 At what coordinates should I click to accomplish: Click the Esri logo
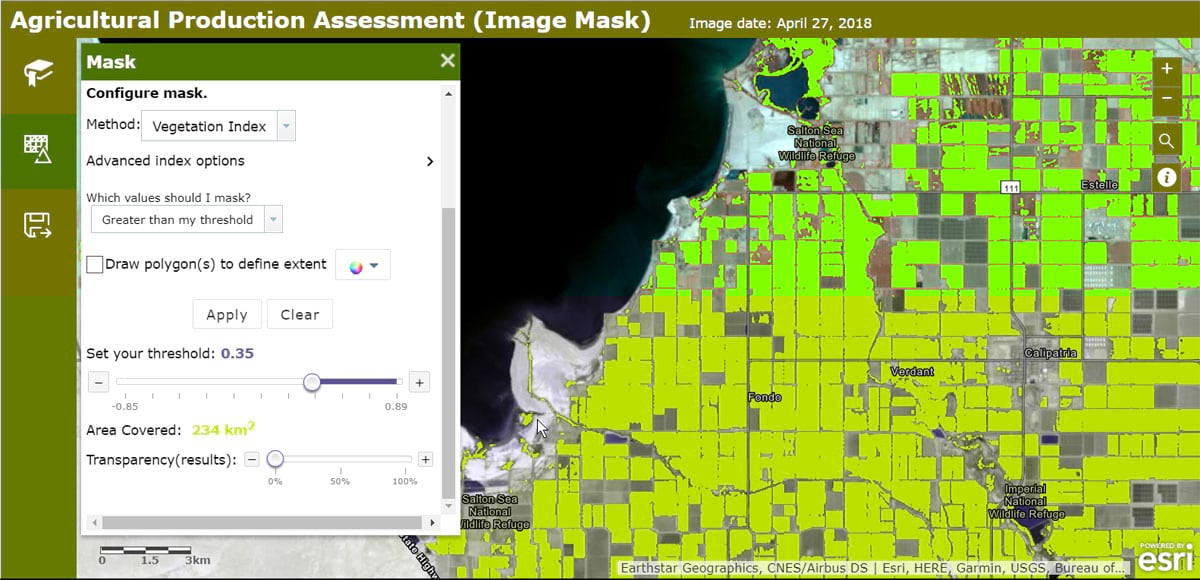pos(1165,556)
